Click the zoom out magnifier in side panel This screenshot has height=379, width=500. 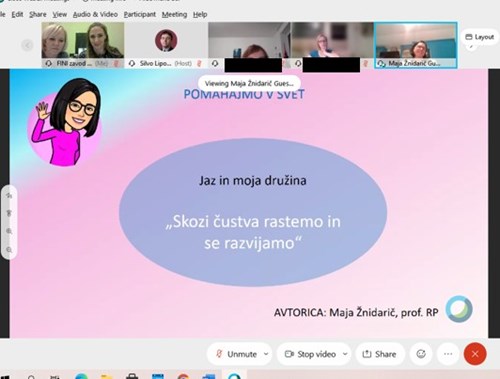click(x=9, y=249)
